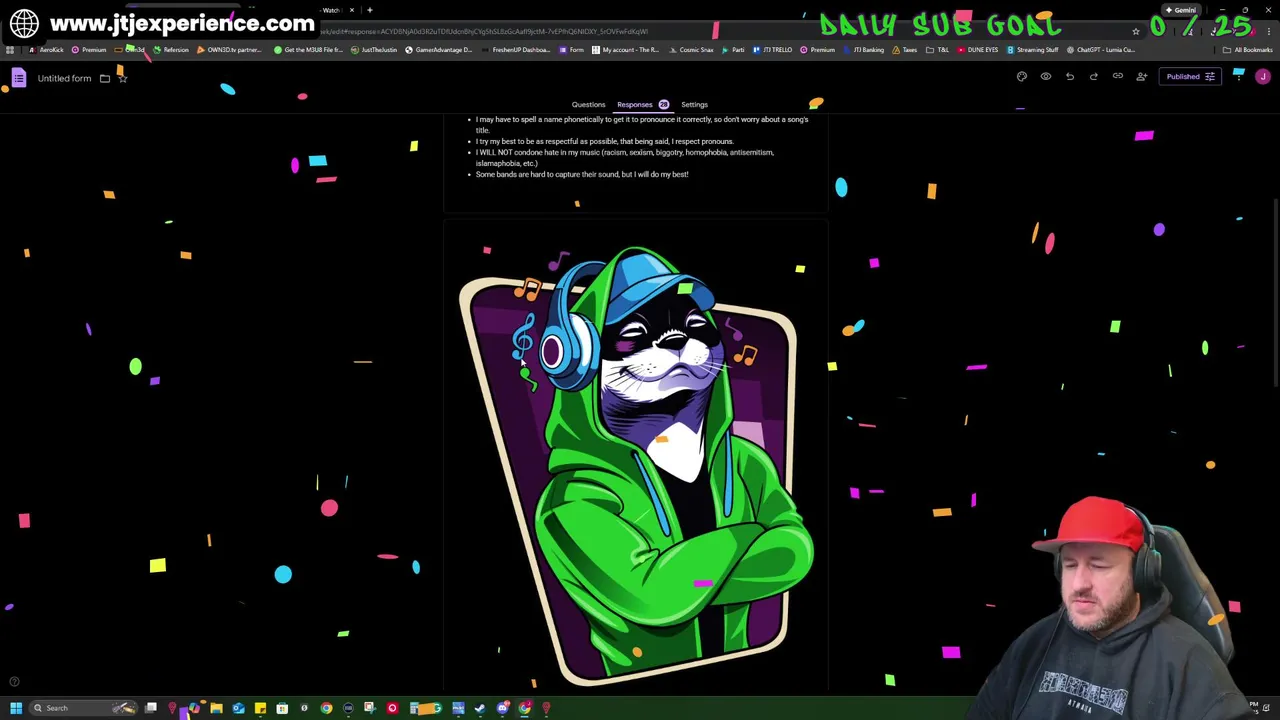The width and height of the screenshot is (1280, 720).
Task: Open a new Chrome tab
Action: pyautogui.click(x=369, y=10)
